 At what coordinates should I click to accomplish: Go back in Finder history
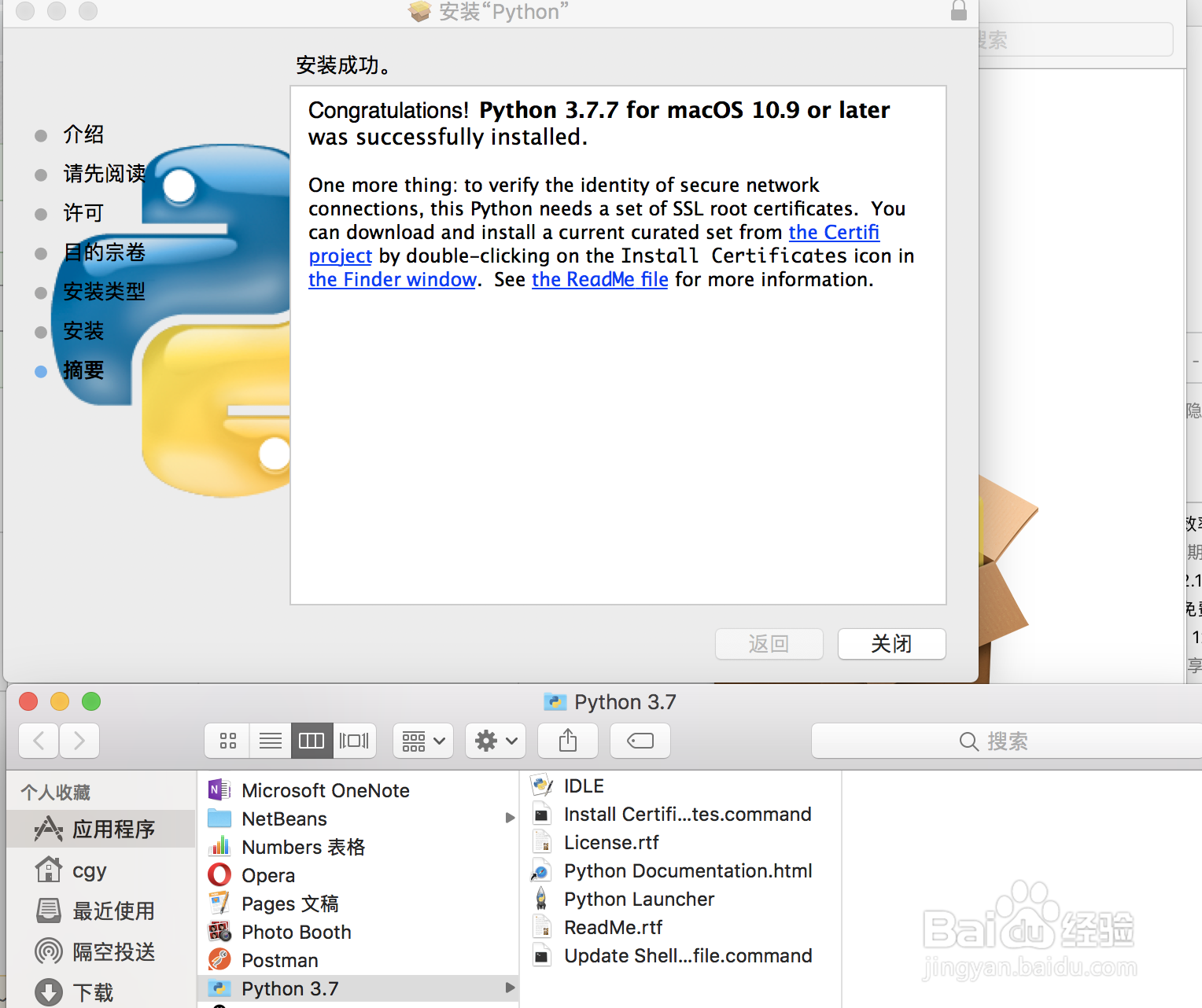click(x=39, y=741)
